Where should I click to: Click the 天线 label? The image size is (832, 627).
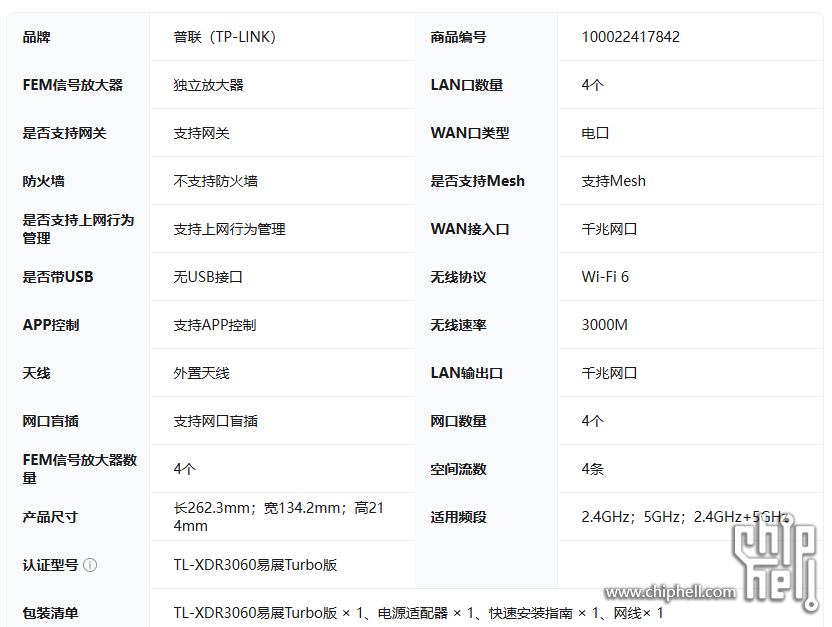click(x=36, y=373)
